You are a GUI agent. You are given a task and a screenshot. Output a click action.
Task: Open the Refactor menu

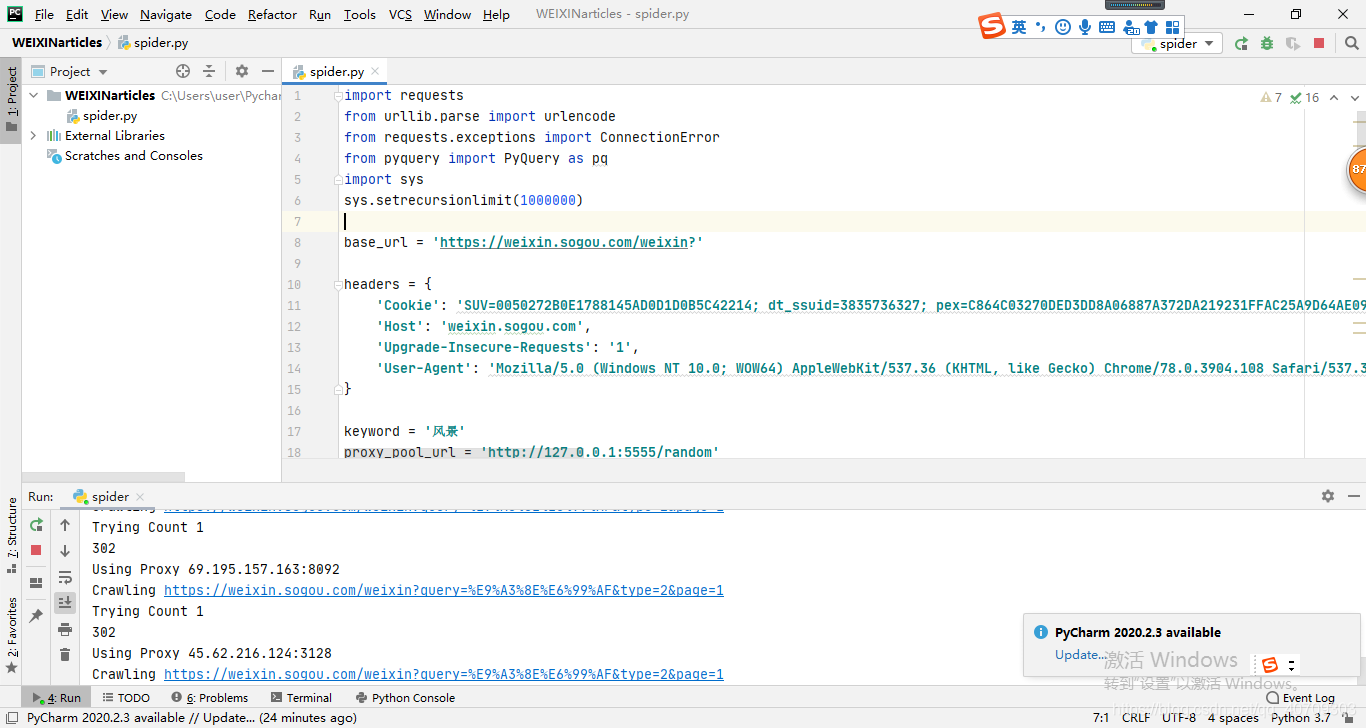click(x=272, y=14)
